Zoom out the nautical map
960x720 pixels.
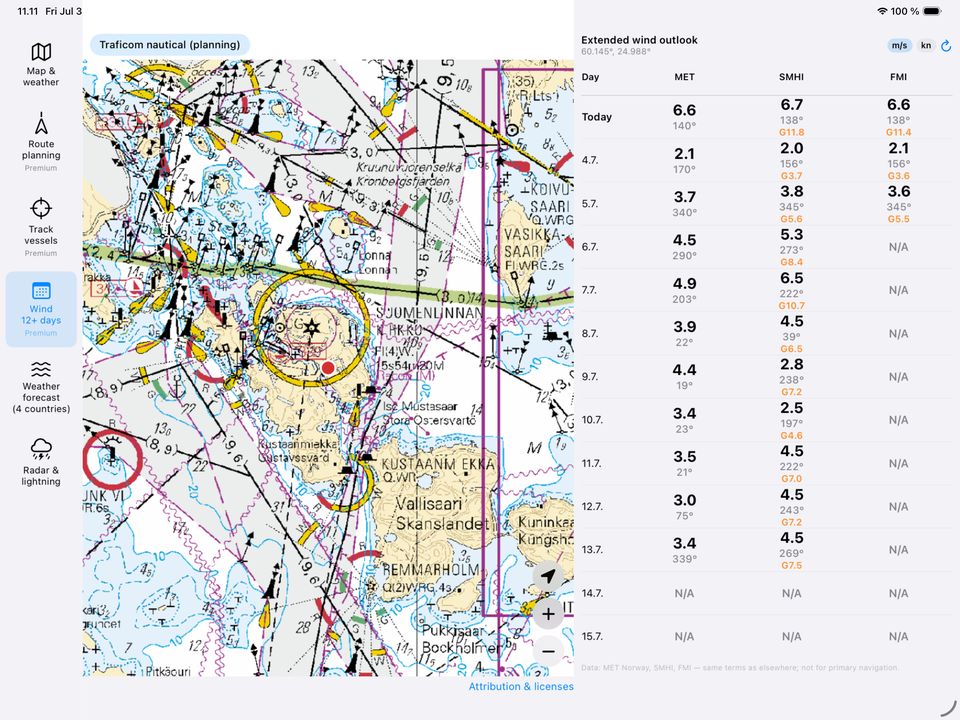click(x=548, y=651)
